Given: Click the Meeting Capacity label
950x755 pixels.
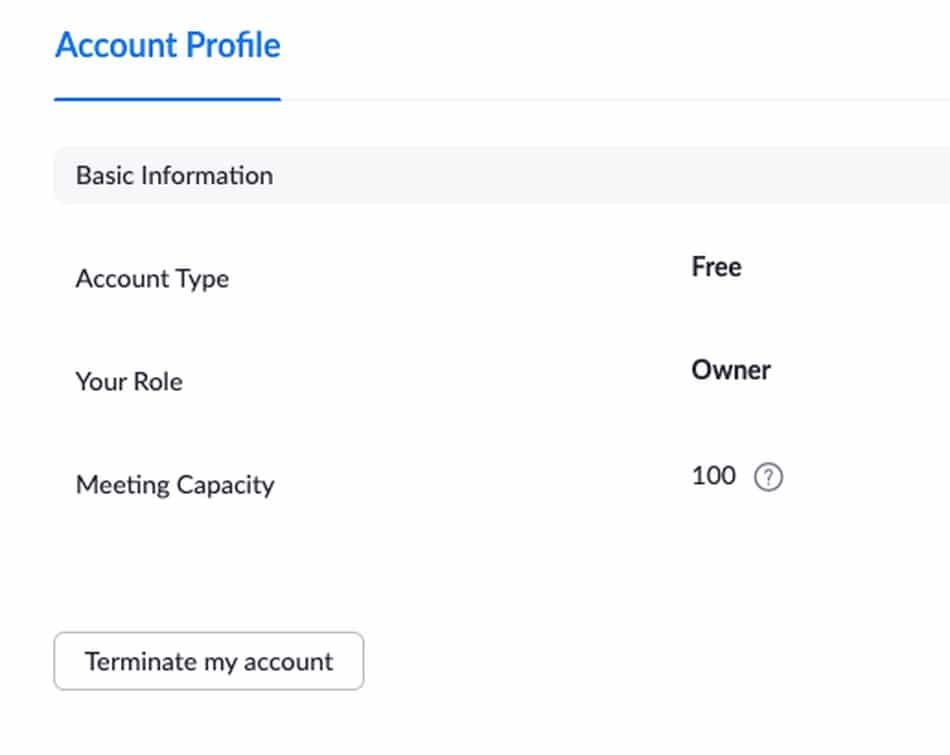Looking at the screenshot, I should point(175,485).
